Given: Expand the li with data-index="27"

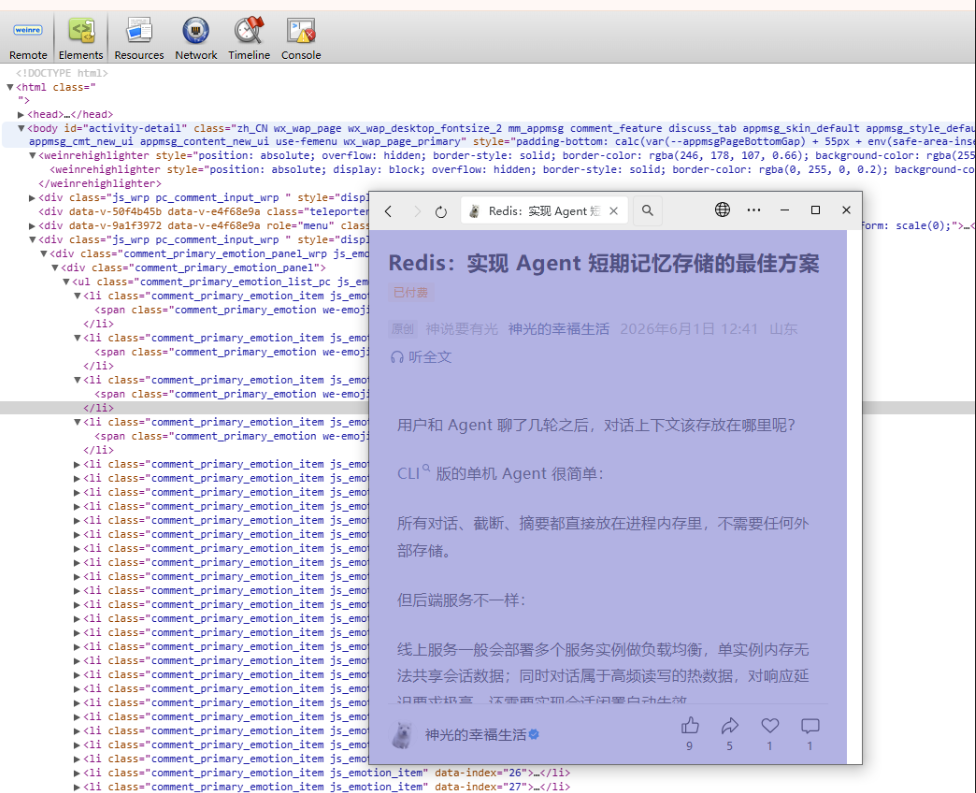Looking at the screenshot, I should pyautogui.click(x=77, y=787).
